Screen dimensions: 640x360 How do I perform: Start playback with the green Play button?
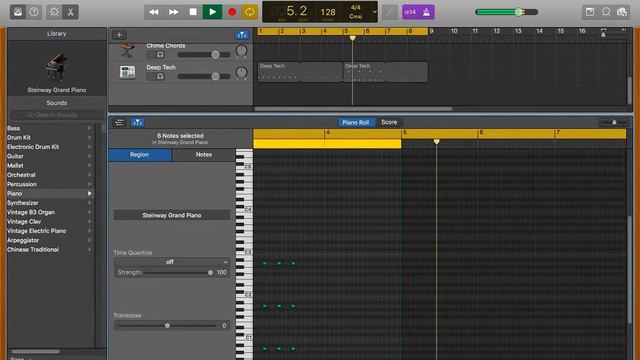(x=212, y=12)
